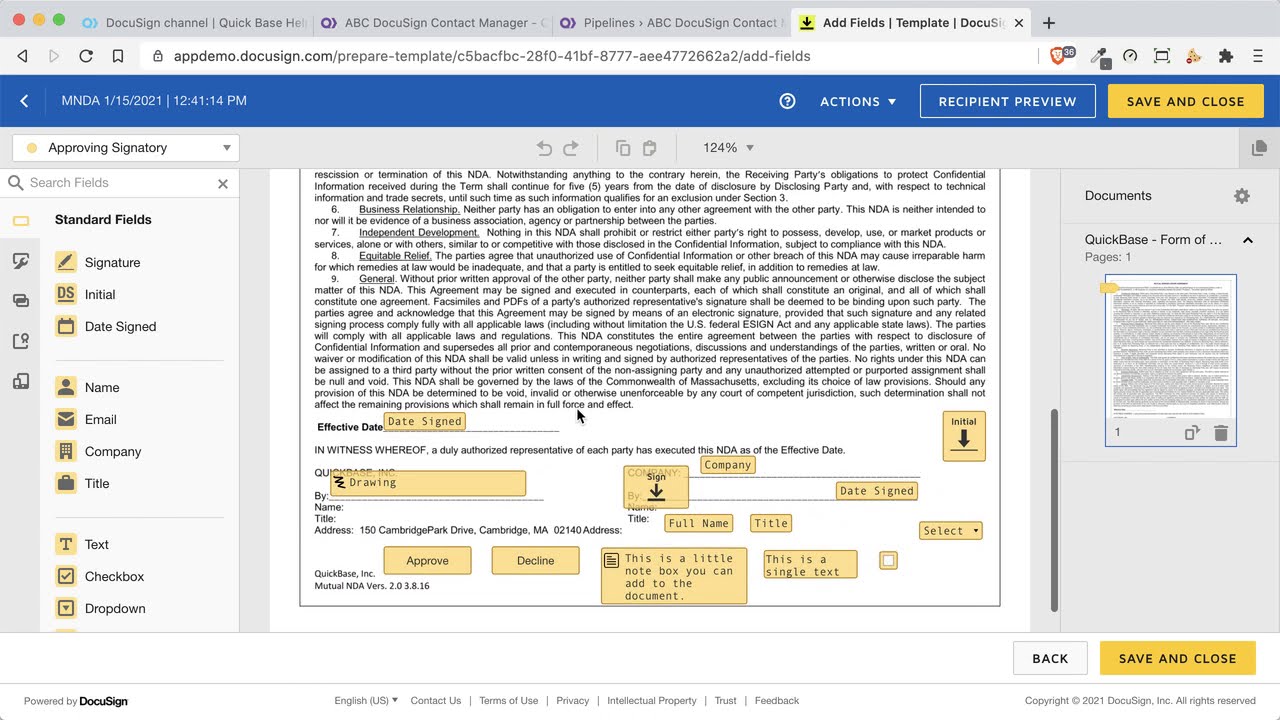This screenshot has width=1280, height=720.
Task: Toggle the documents pane icon
Action: coord(1259,148)
